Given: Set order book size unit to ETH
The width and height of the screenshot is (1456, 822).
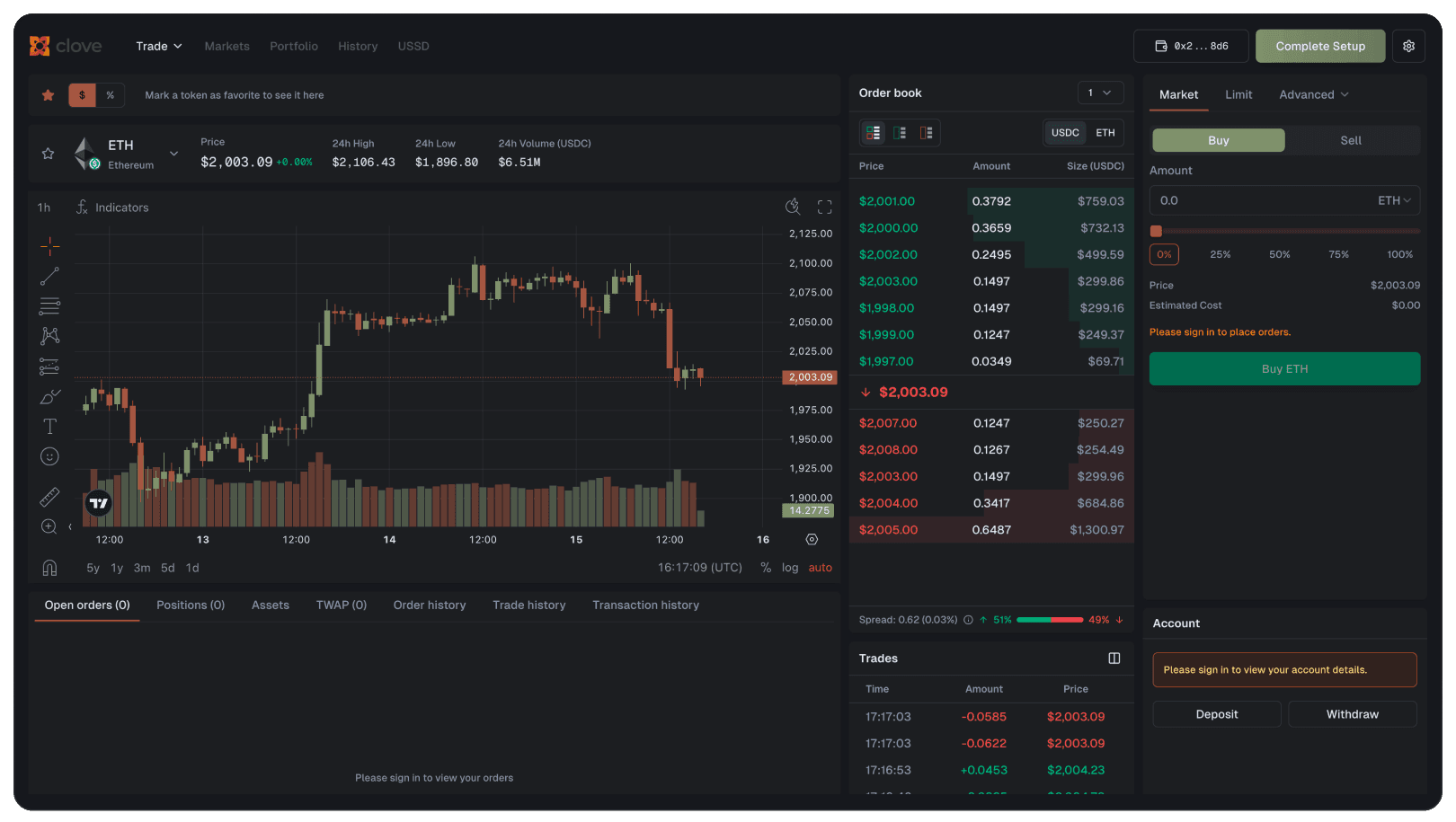Looking at the screenshot, I should (x=1105, y=133).
